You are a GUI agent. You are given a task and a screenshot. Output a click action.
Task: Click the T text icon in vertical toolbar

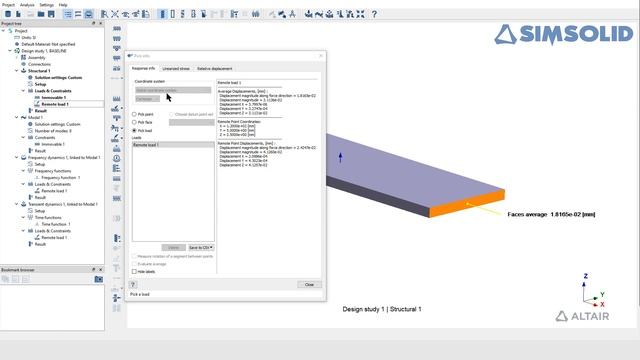116,268
